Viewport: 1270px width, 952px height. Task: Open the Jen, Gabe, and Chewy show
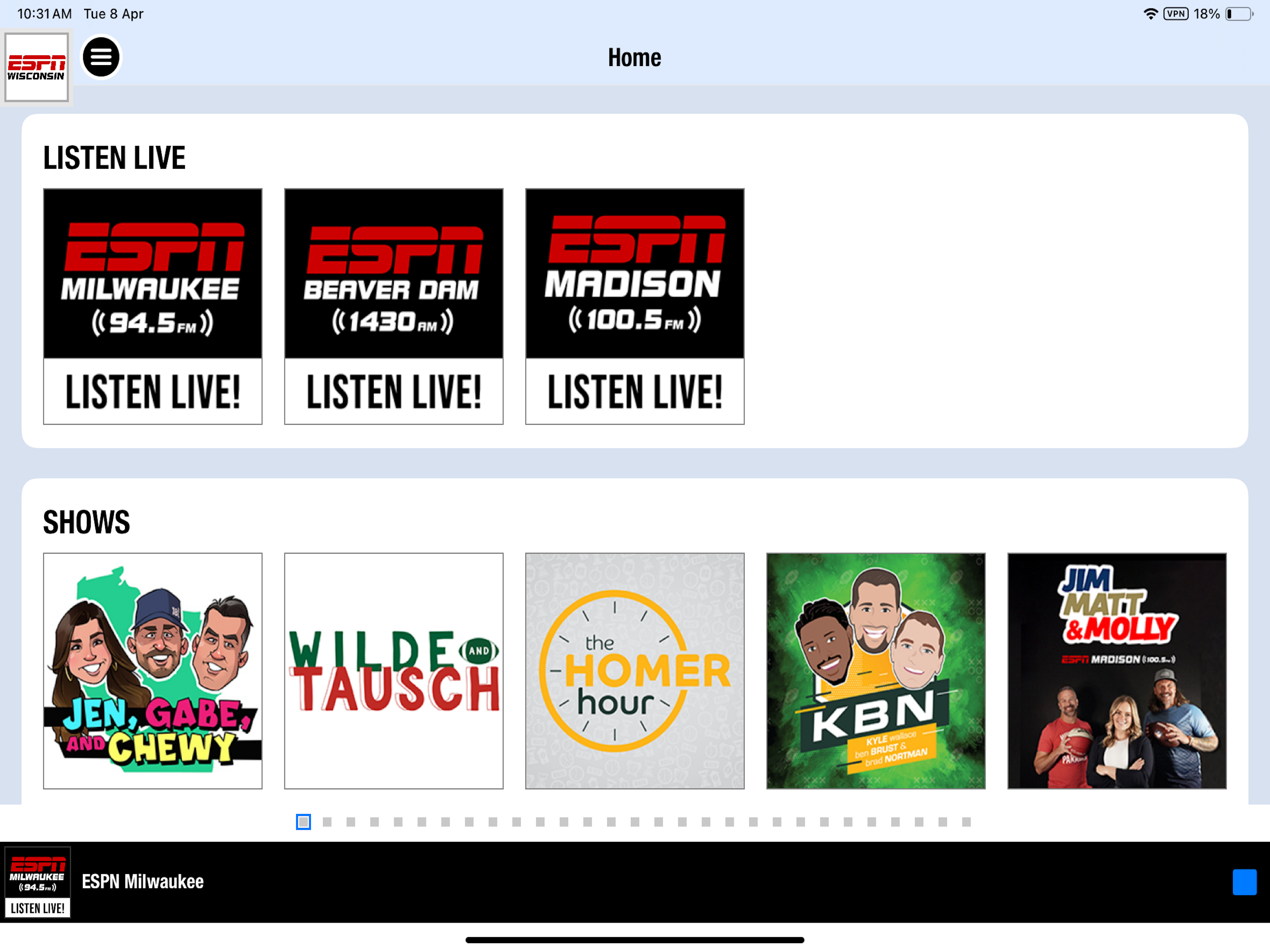[153, 671]
